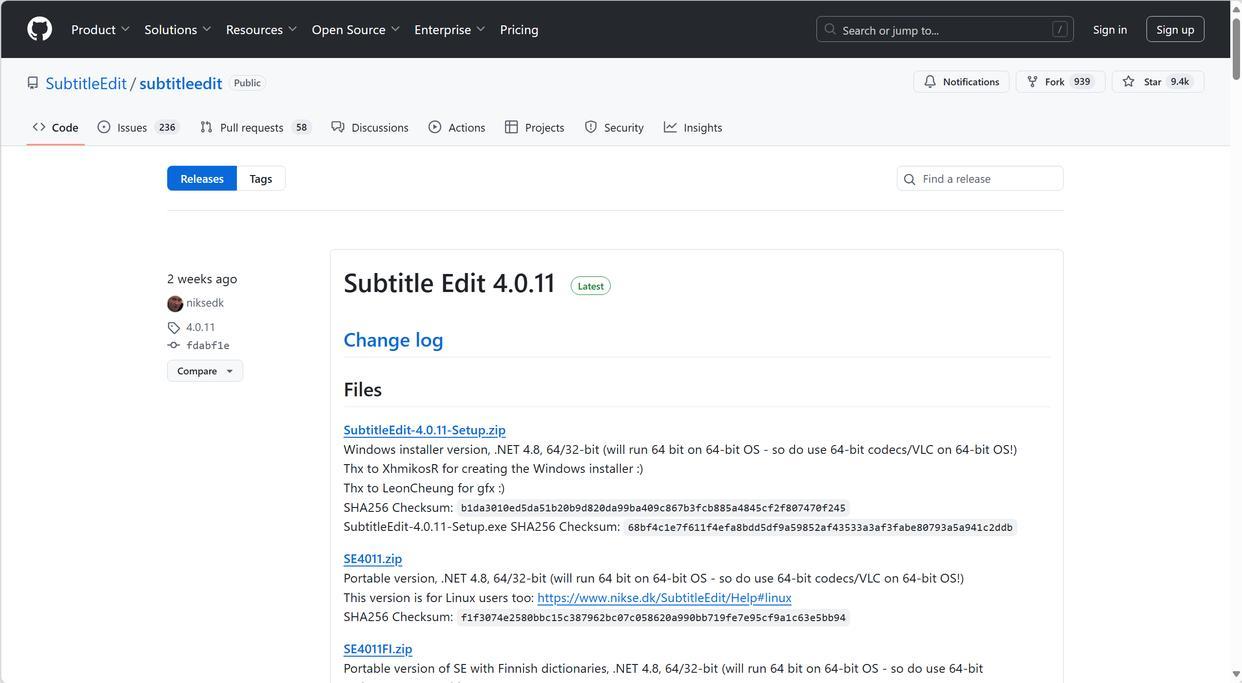1242x683 pixels.
Task: Open the Product menu dropdown
Action: pyautogui.click(x=100, y=30)
